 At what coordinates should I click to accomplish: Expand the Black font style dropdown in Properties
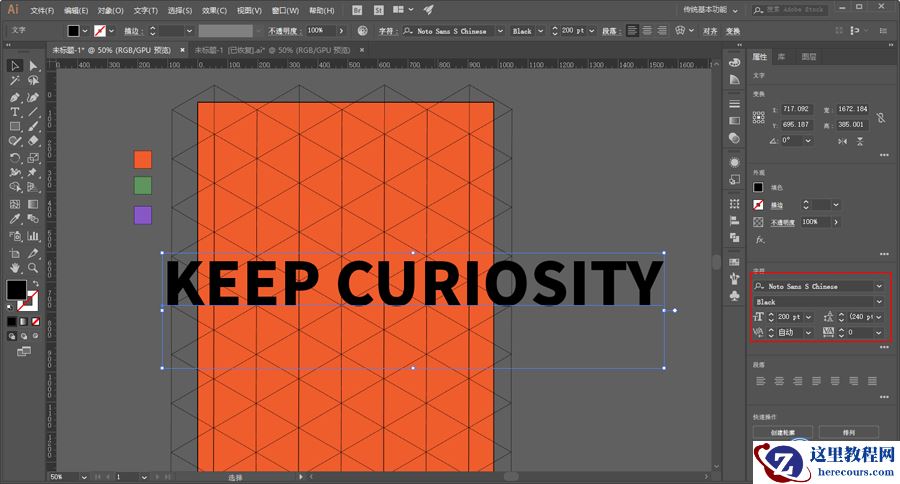(x=879, y=301)
